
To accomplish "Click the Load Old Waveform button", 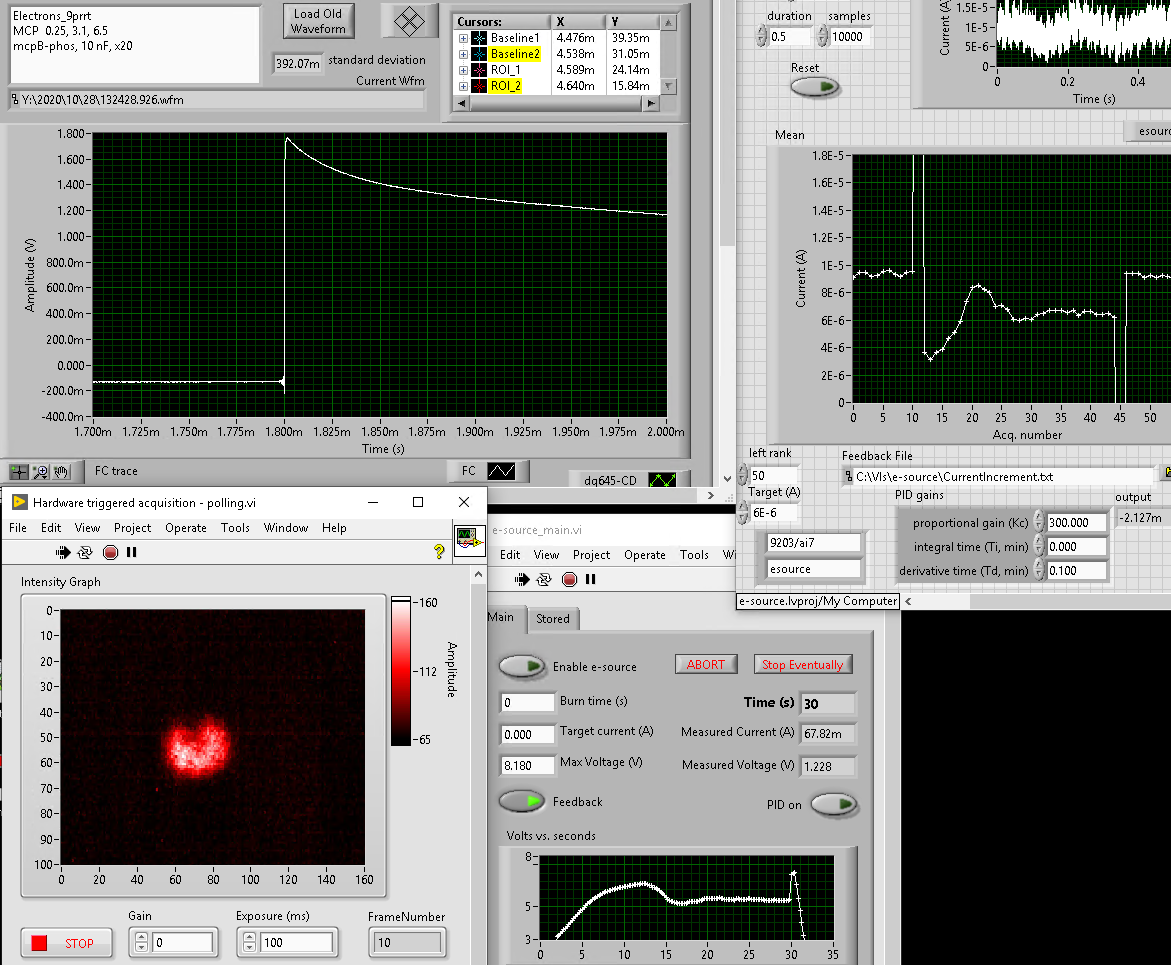I will pyautogui.click(x=318, y=21).
